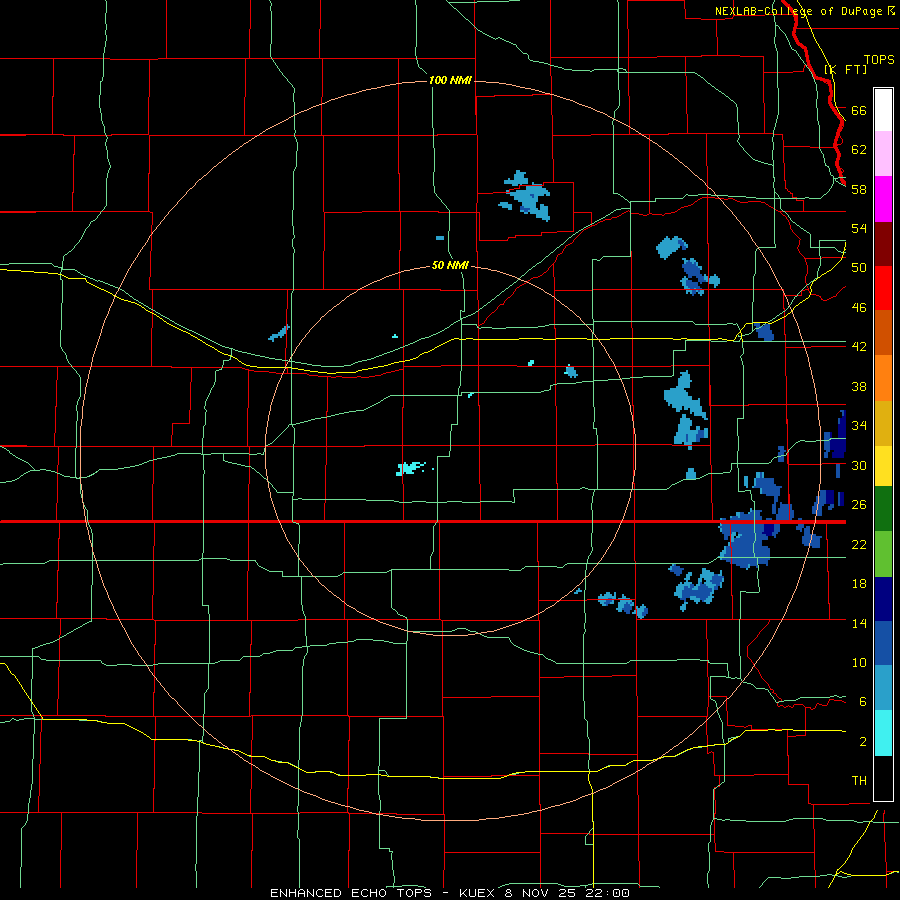The image size is (900, 900).
Task: Pick the light pink legend swatch
Action: [x=883, y=153]
